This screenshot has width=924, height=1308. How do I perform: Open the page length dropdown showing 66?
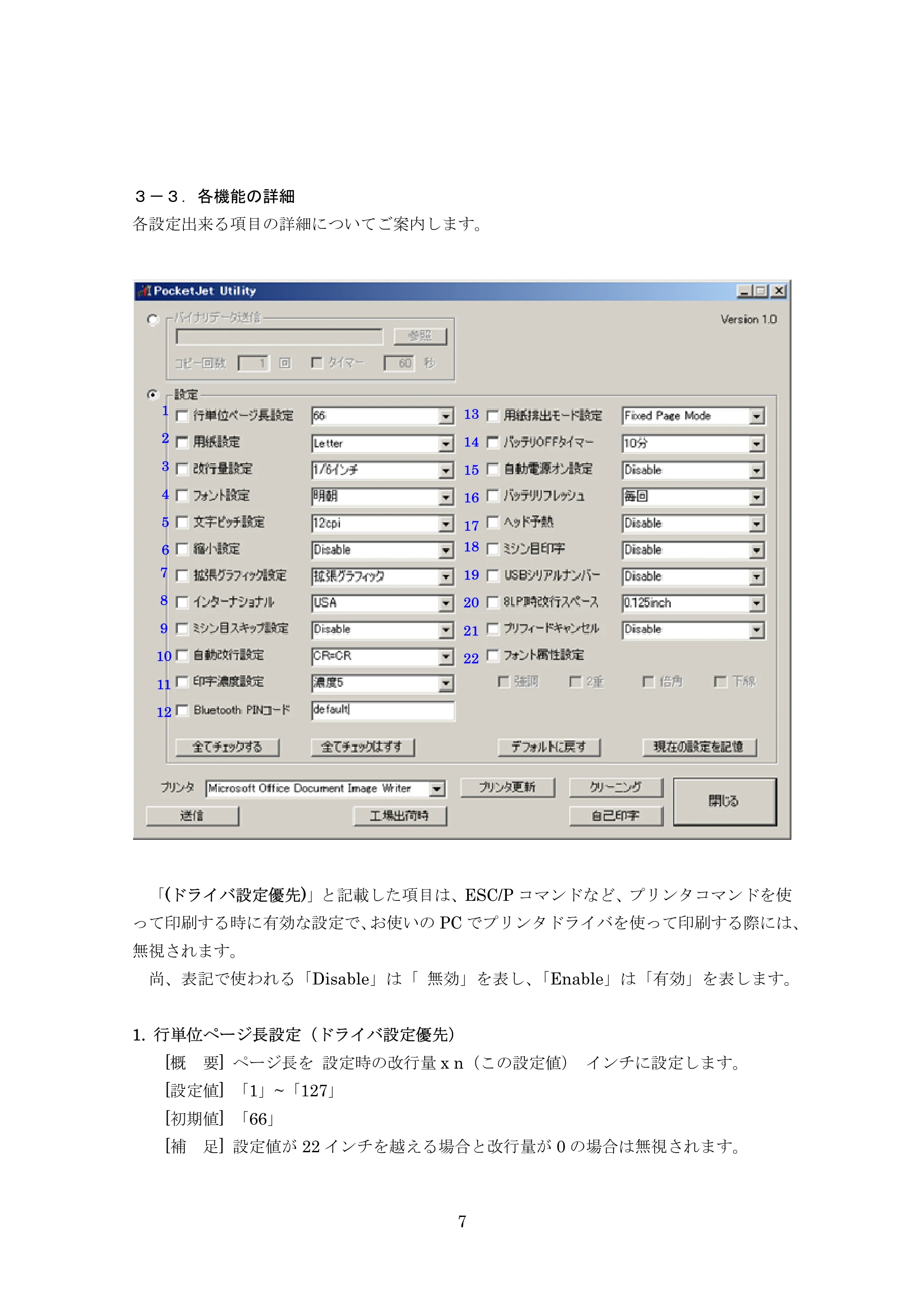(383, 416)
